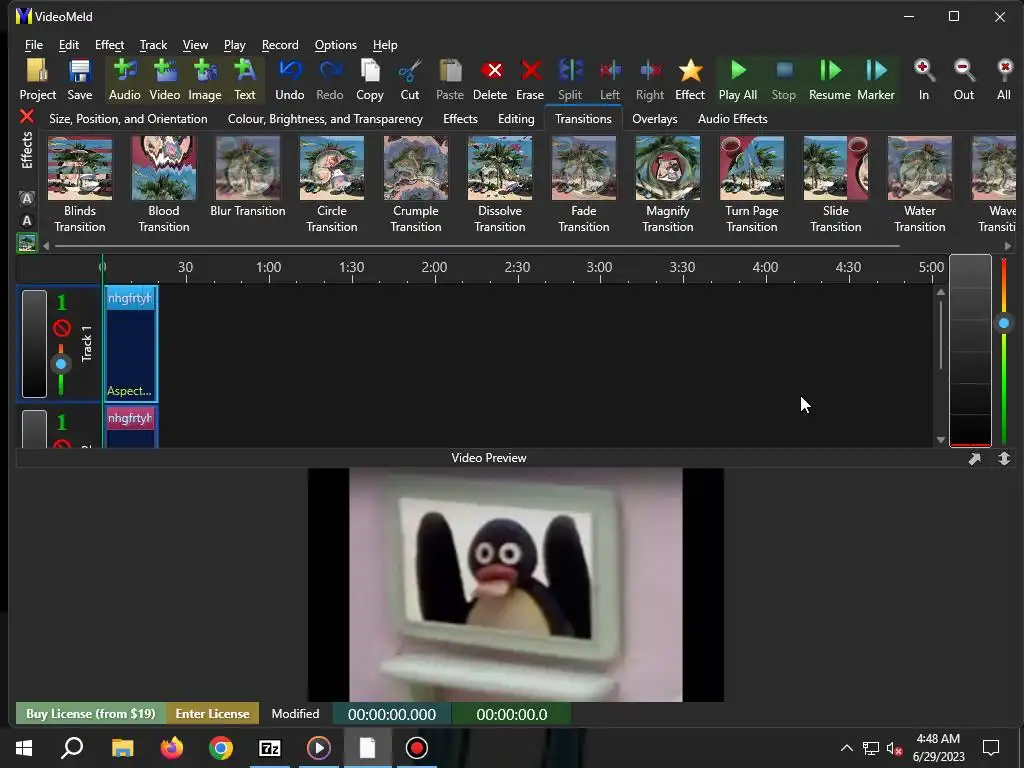Screen dimensions: 1024x768
Task: Switch to Colour, Brightness, and Transparency tab
Action: click(x=325, y=119)
